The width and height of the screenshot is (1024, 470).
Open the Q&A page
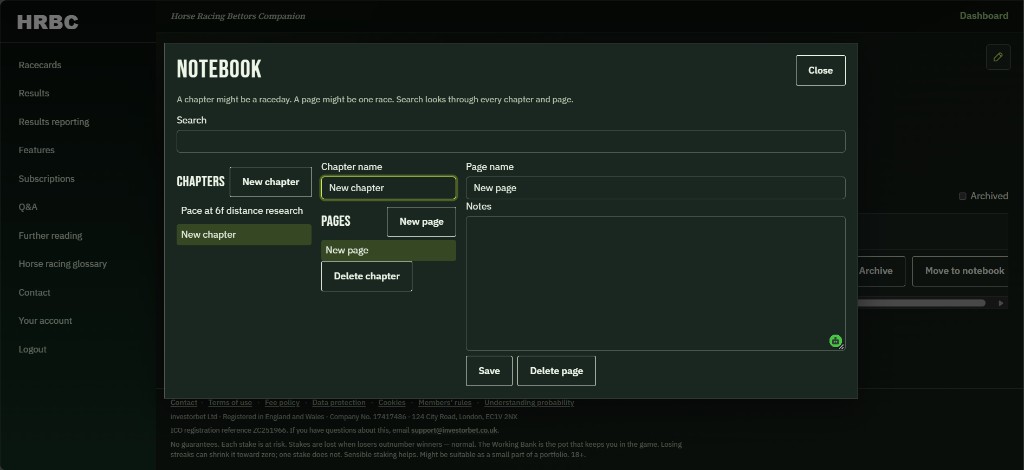[x=28, y=207]
